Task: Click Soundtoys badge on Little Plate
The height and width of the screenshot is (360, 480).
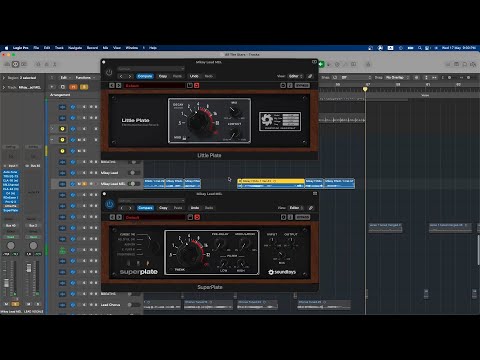Action: click(280, 121)
